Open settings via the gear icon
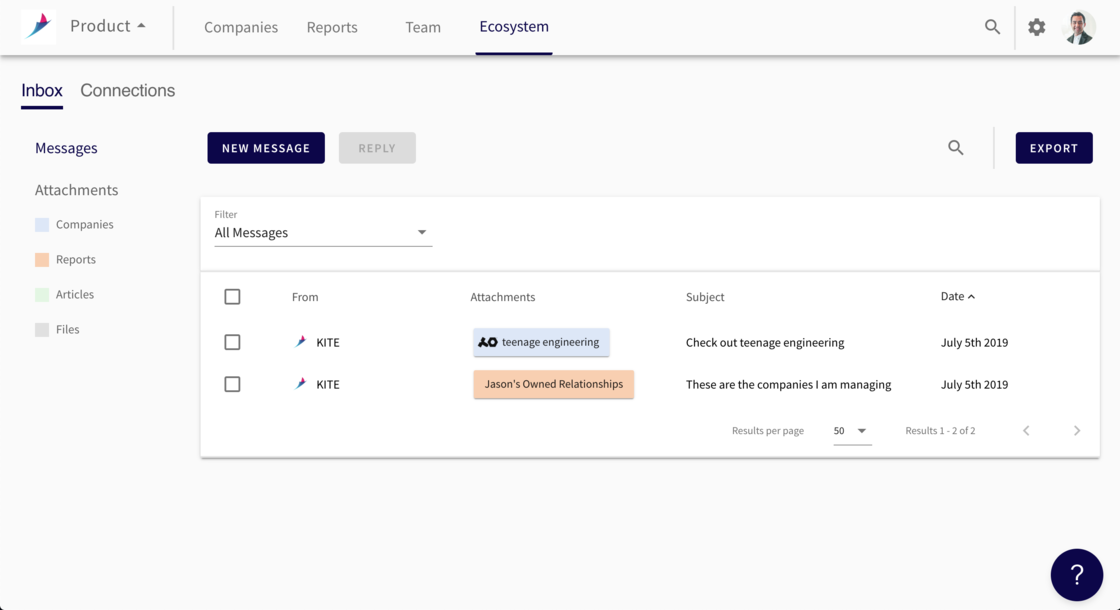The height and width of the screenshot is (610, 1120). [x=1037, y=27]
